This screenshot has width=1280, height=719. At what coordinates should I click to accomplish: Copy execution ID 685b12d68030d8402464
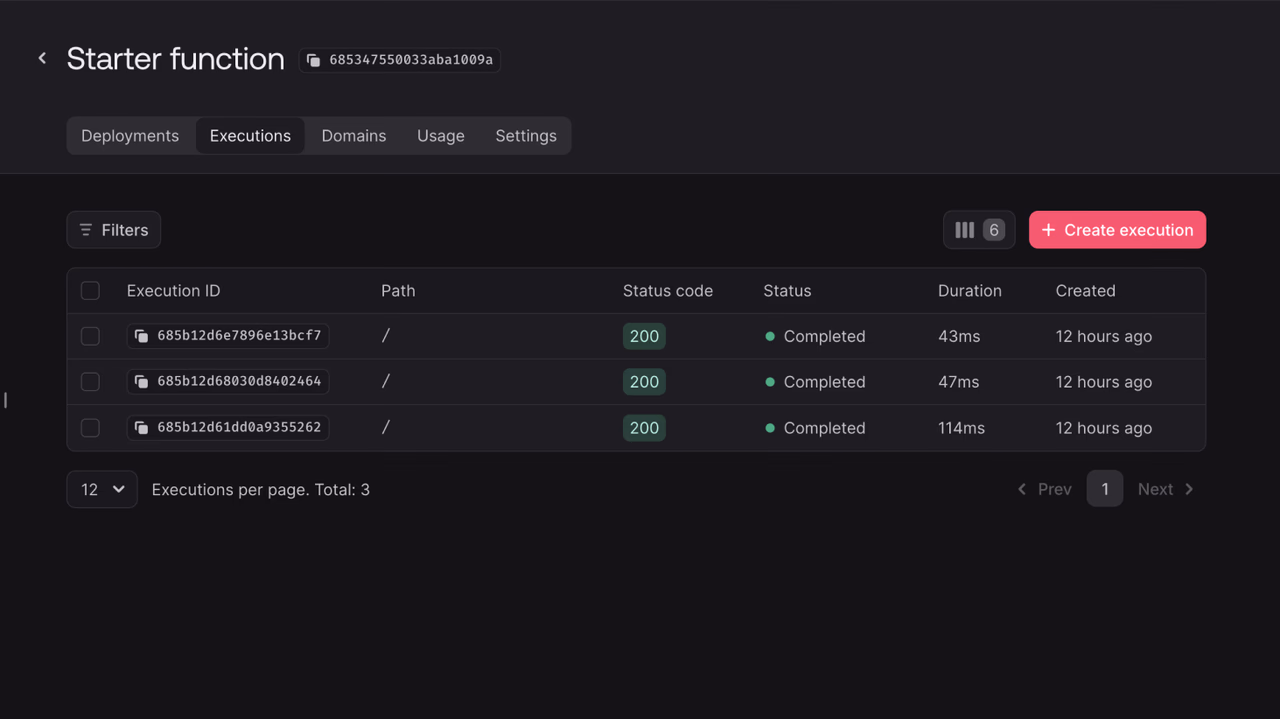[228, 382]
